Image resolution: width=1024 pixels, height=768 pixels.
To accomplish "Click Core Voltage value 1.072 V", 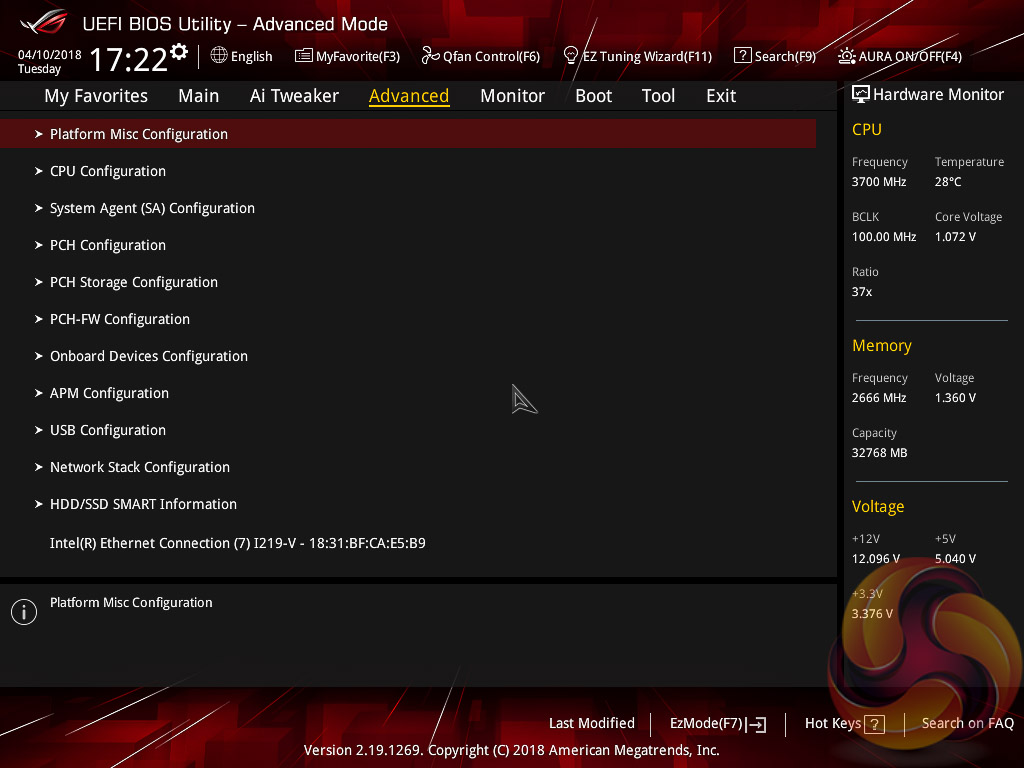I will (955, 237).
